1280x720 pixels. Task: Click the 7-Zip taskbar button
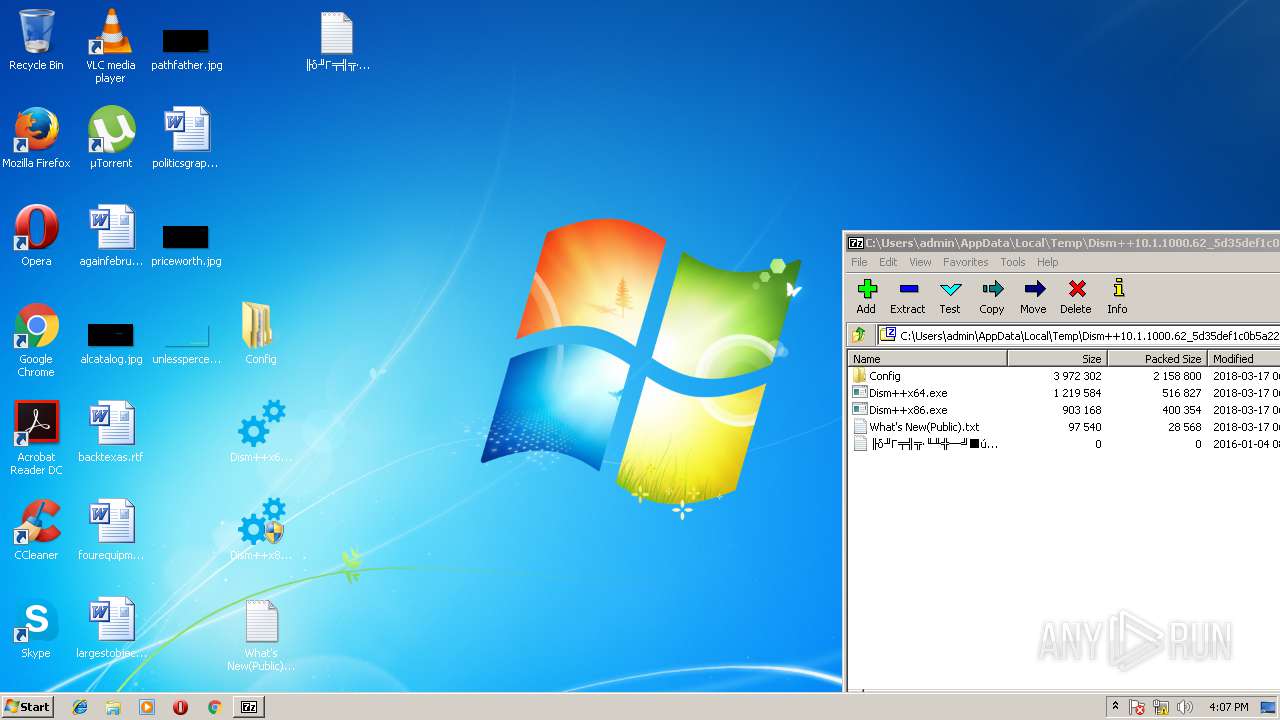[249, 707]
